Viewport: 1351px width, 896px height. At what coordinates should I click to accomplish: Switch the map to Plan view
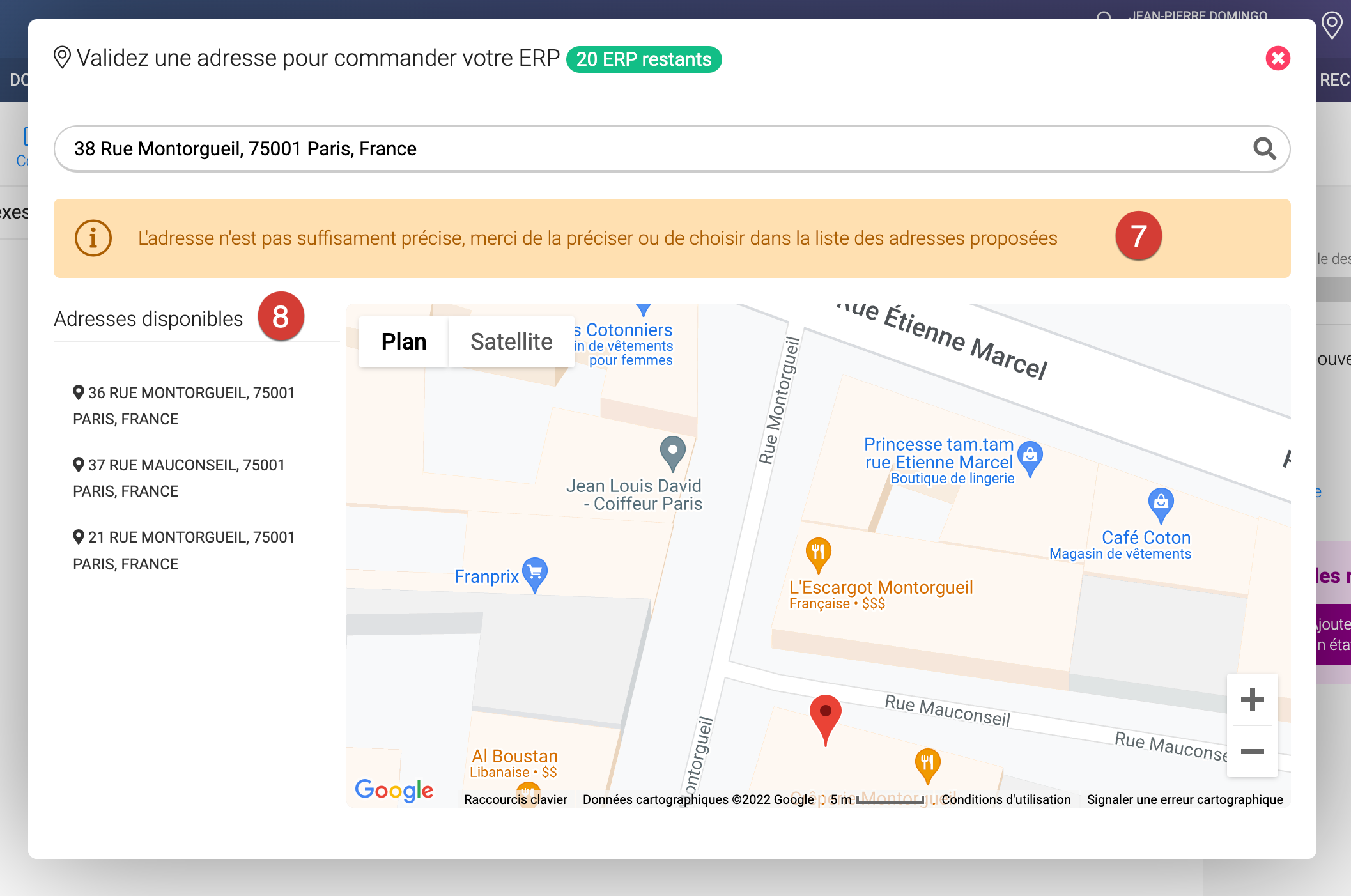(x=403, y=342)
